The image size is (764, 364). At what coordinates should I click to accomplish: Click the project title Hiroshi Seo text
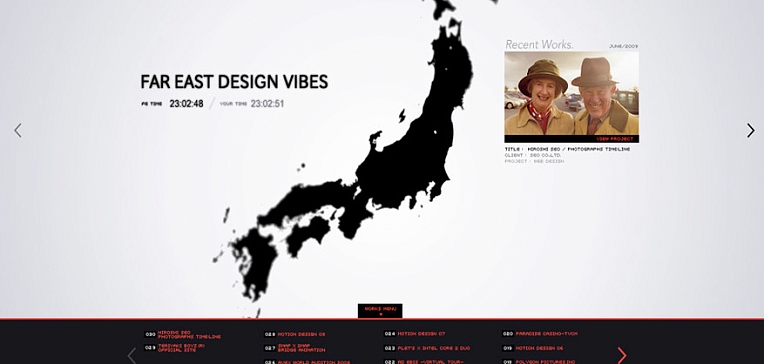click(568, 149)
